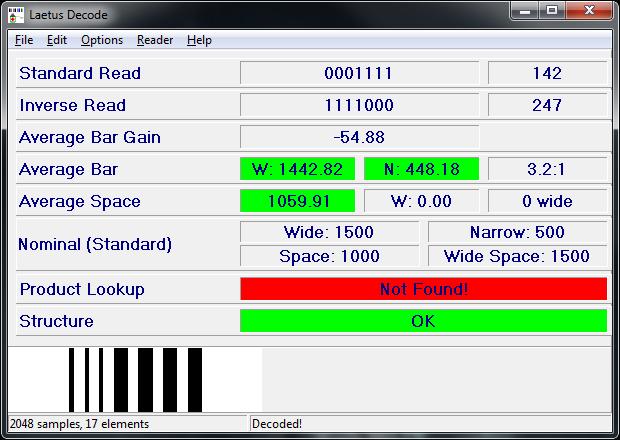Click the Average Bar Gain value -54.88
This screenshot has height=440, width=620.
click(359, 137)
